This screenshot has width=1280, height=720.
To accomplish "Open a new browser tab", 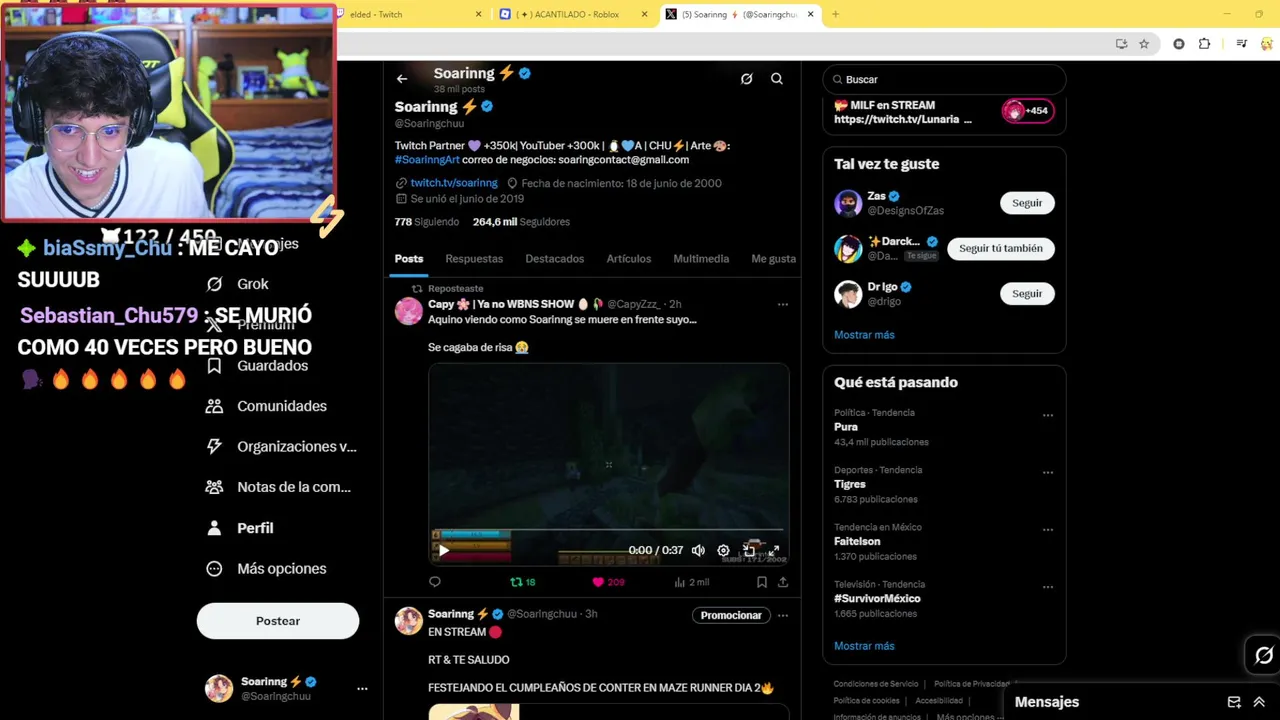I will (835, 14).
